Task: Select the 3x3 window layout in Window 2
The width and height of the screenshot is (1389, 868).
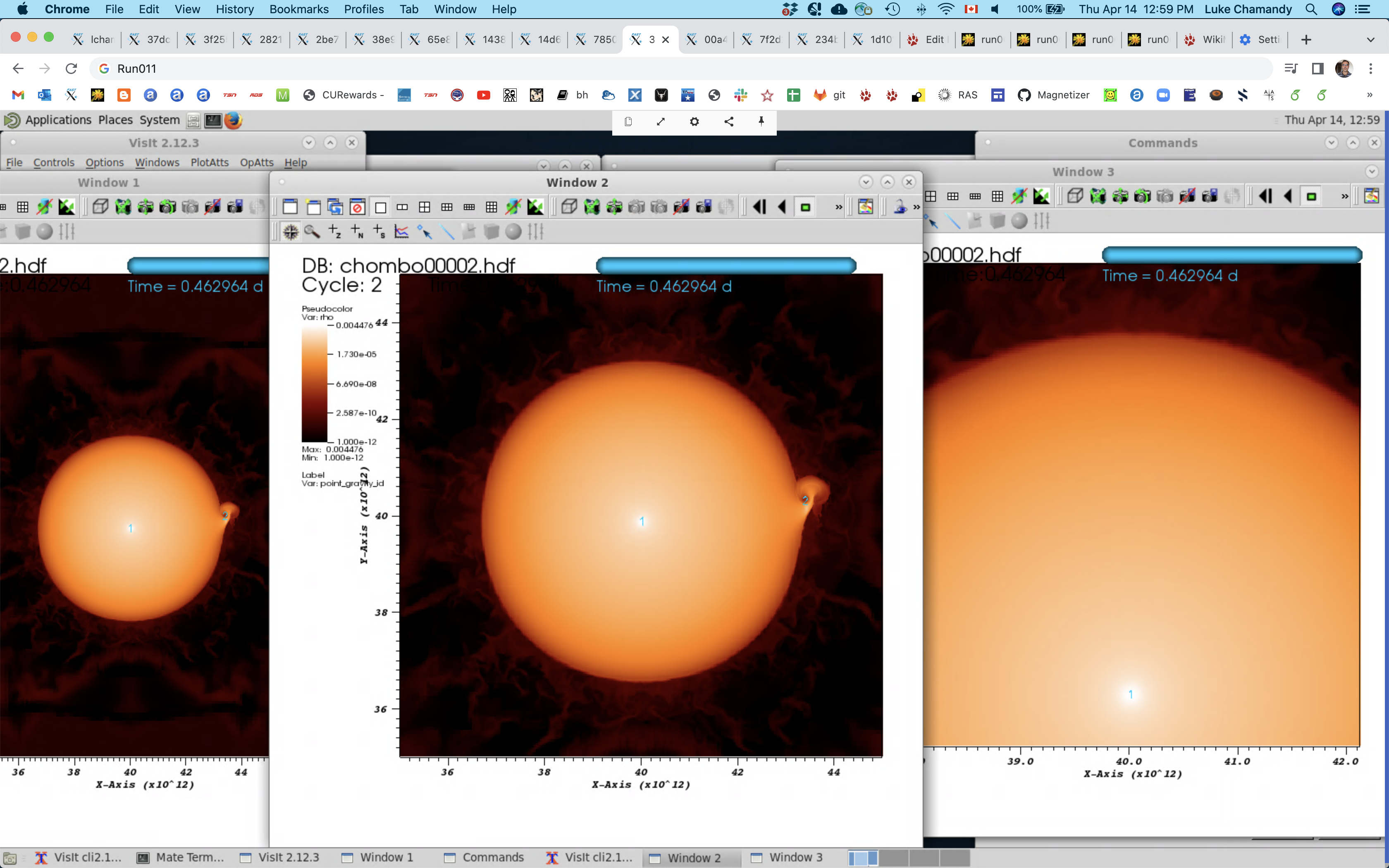Action: point(492,207)
